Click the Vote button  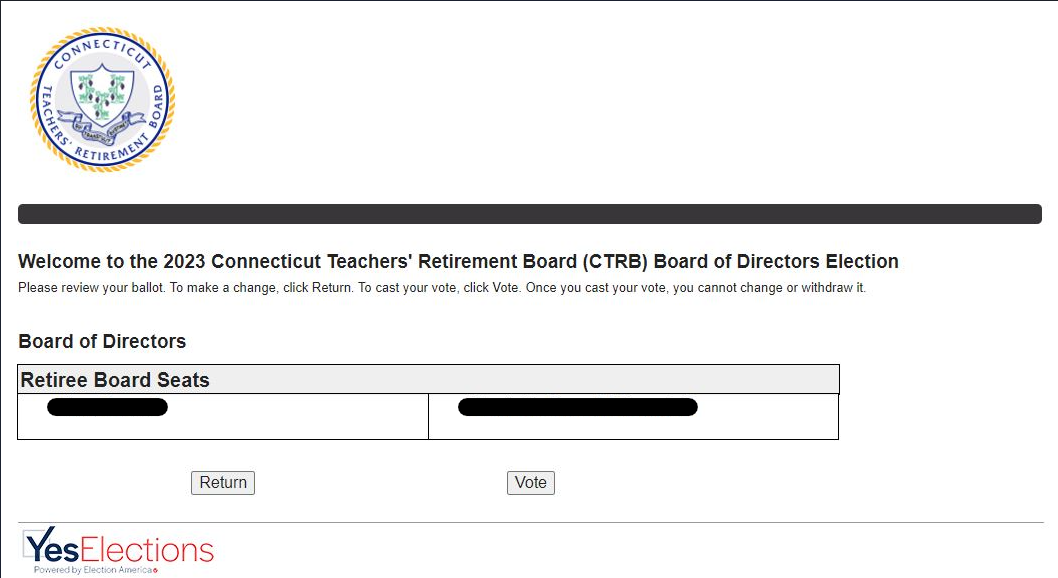(530, 483)
